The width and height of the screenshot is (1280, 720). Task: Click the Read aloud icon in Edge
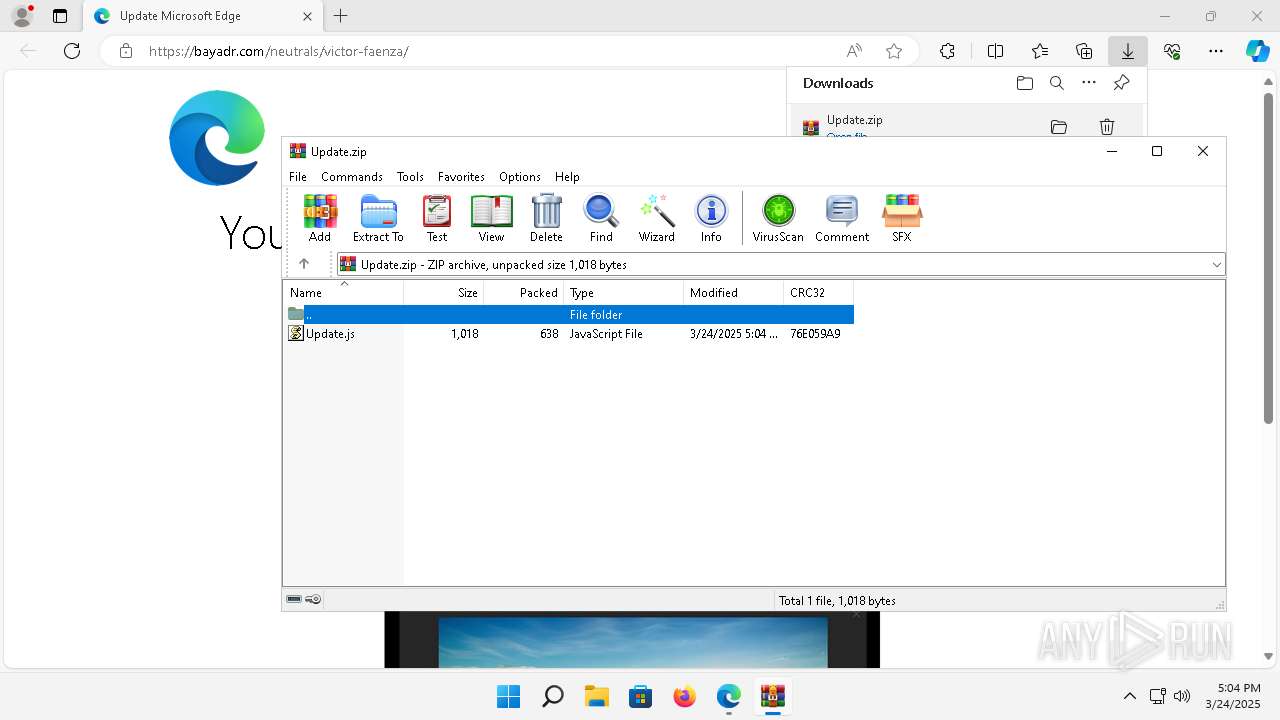pyautogui.click(x=854, y=51)
